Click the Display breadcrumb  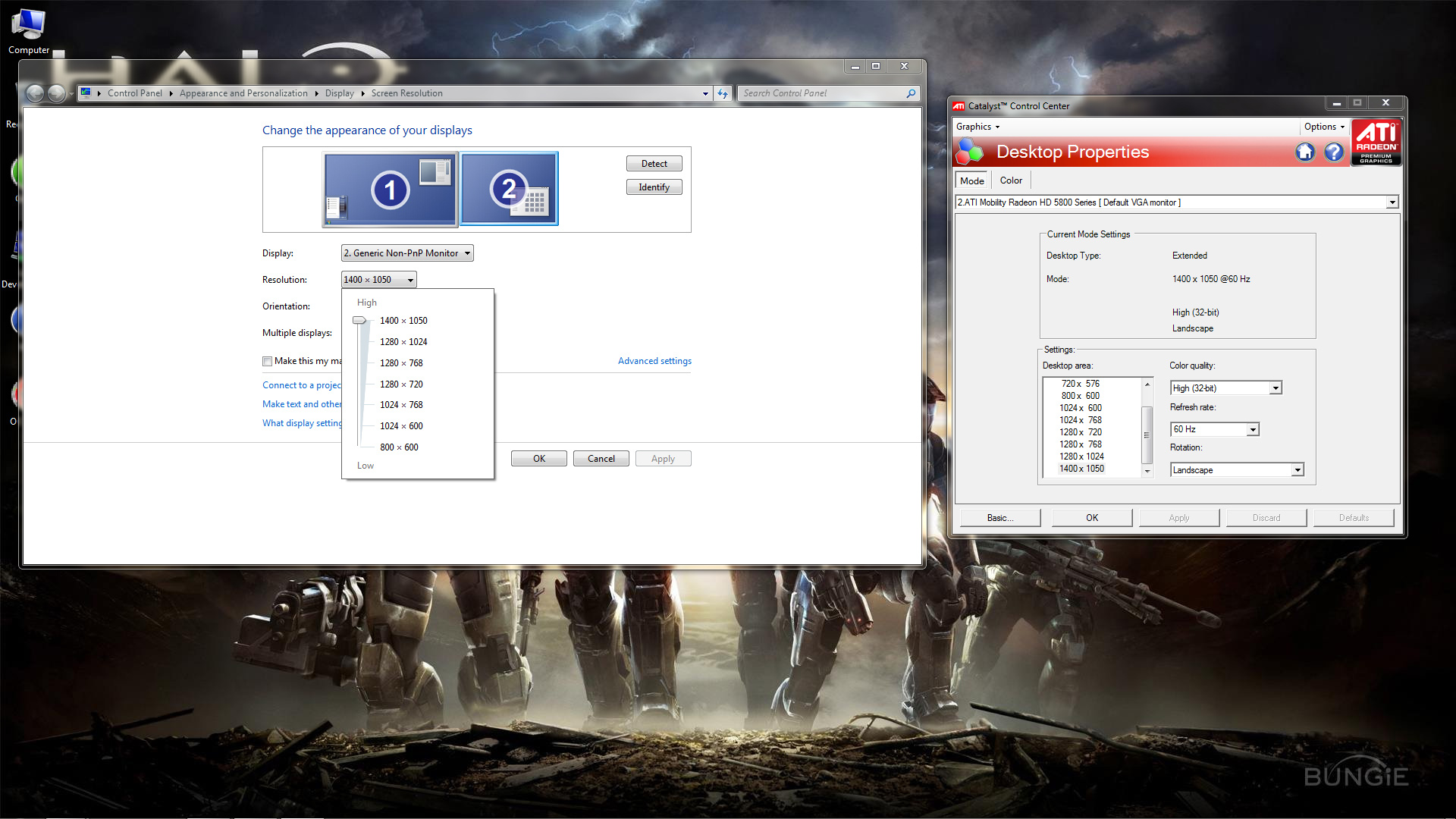tap(339, 93)
